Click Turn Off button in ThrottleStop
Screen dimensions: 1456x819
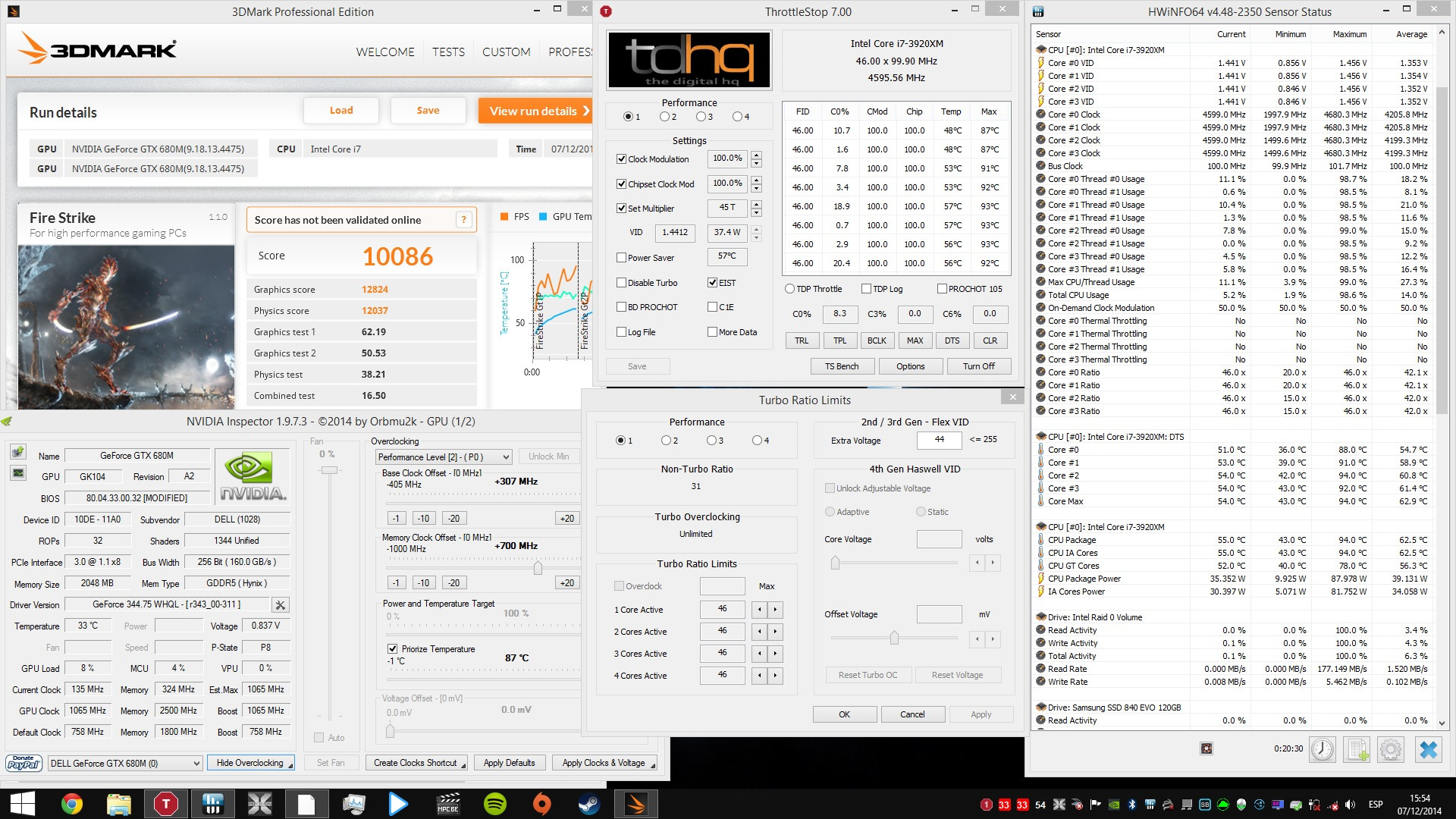pos(979,366)
